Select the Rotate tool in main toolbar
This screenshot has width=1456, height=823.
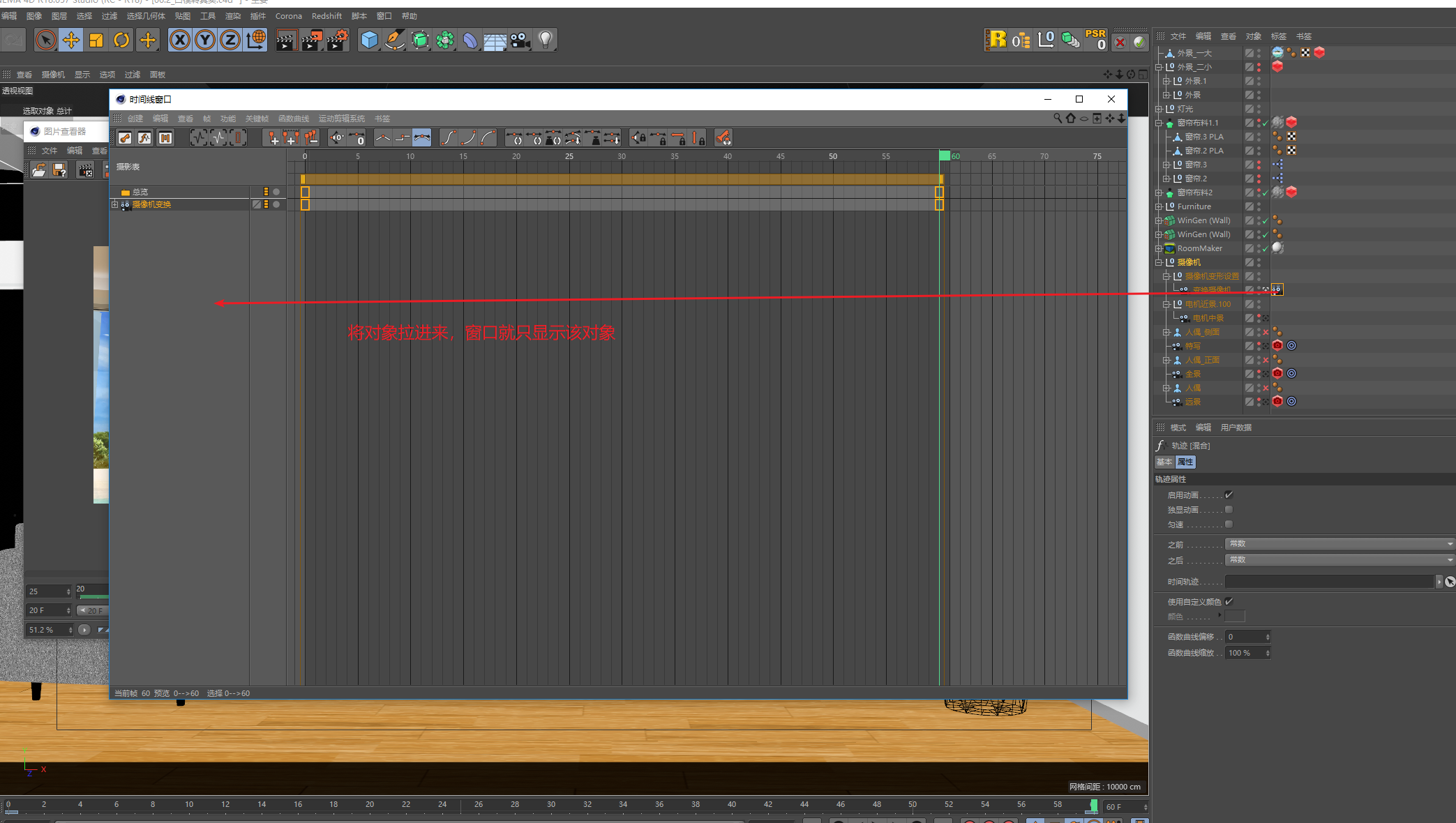click(121, 40)
